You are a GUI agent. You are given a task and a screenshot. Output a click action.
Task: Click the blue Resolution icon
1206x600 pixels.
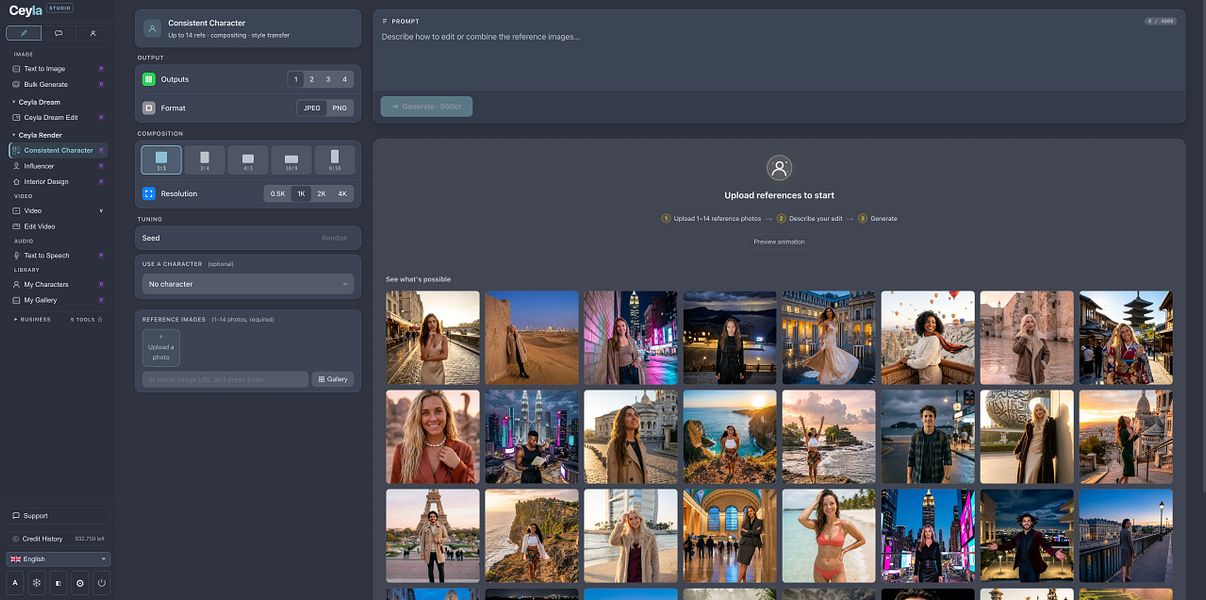(149, 194)
